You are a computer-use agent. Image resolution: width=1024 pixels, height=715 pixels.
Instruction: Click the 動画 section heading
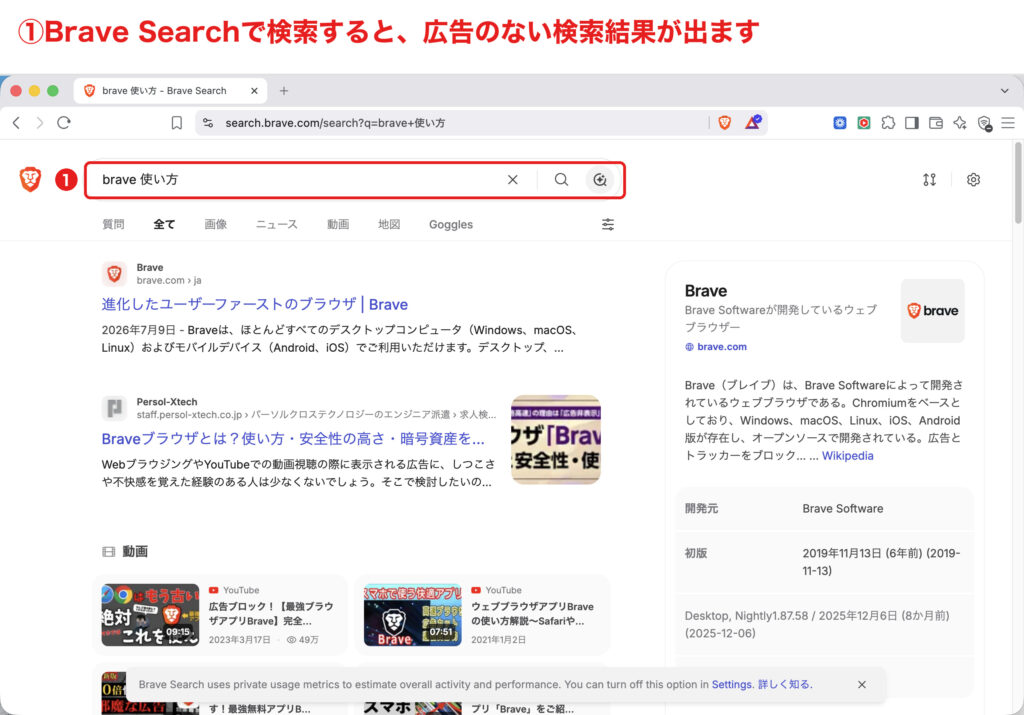pos(135,552)
